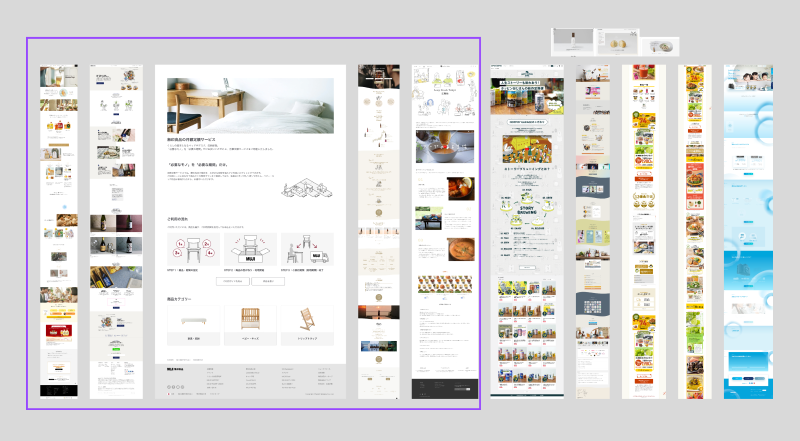Click the bedroom hero photo in MUJI page
Image resolution: width=800 pixels, height=441 pixels.
tap(250, 105)
